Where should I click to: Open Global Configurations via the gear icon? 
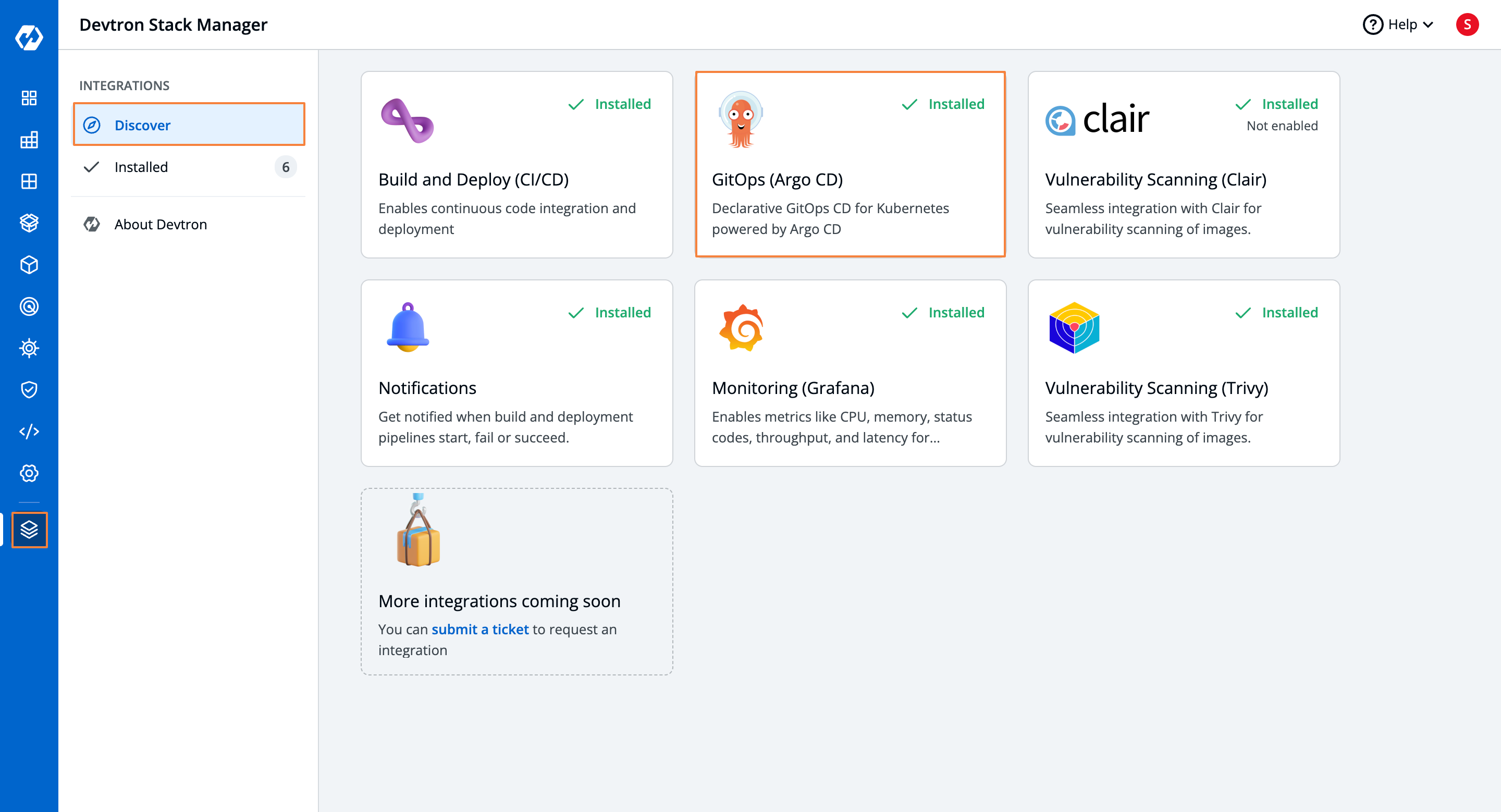[29, 473]
